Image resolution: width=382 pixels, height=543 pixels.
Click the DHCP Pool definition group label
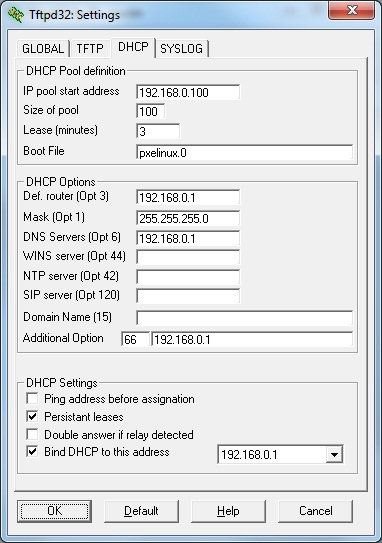pyautogui.click(x=76, y=71)
